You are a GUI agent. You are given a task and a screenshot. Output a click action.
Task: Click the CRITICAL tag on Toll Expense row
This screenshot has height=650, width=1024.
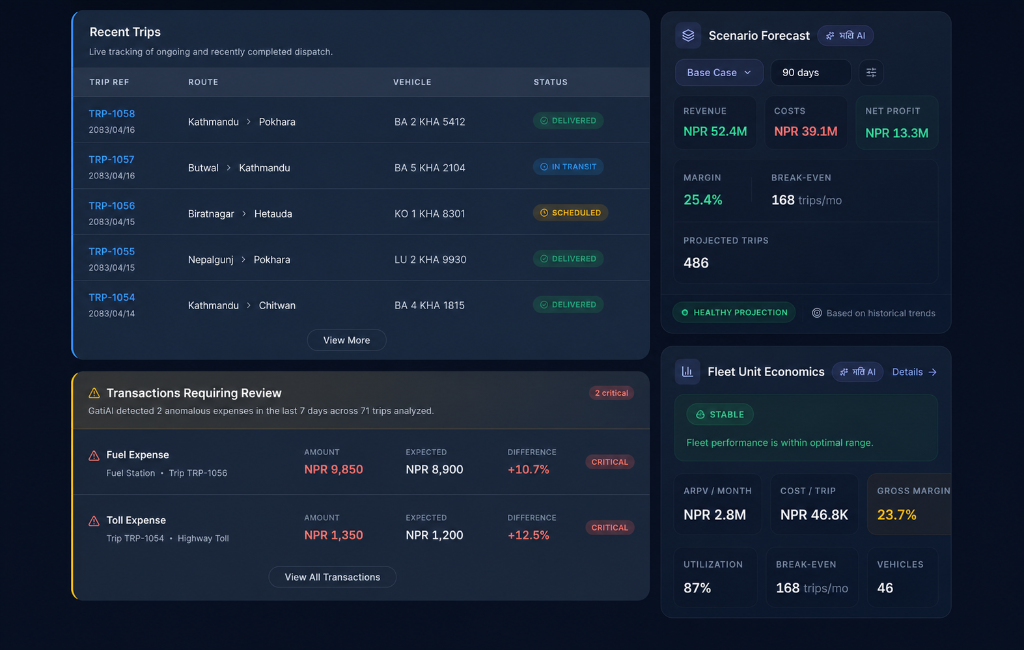click(x=609, y=527)
